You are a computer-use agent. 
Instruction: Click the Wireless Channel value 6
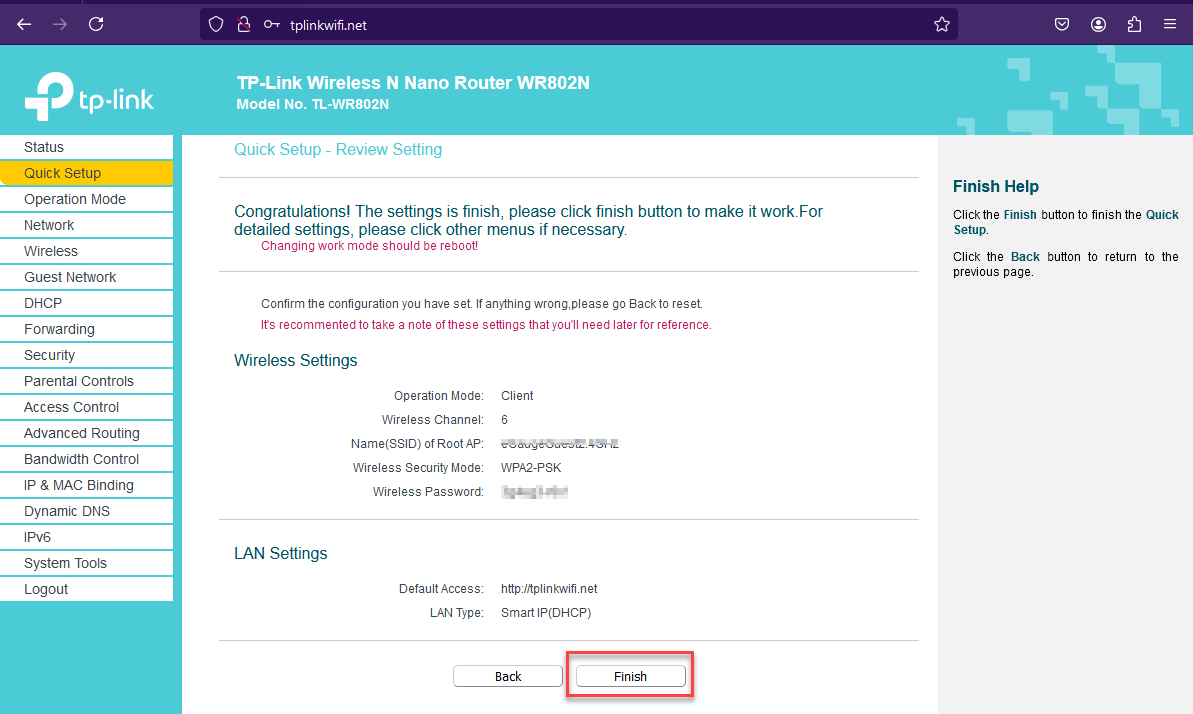(504, 419)
